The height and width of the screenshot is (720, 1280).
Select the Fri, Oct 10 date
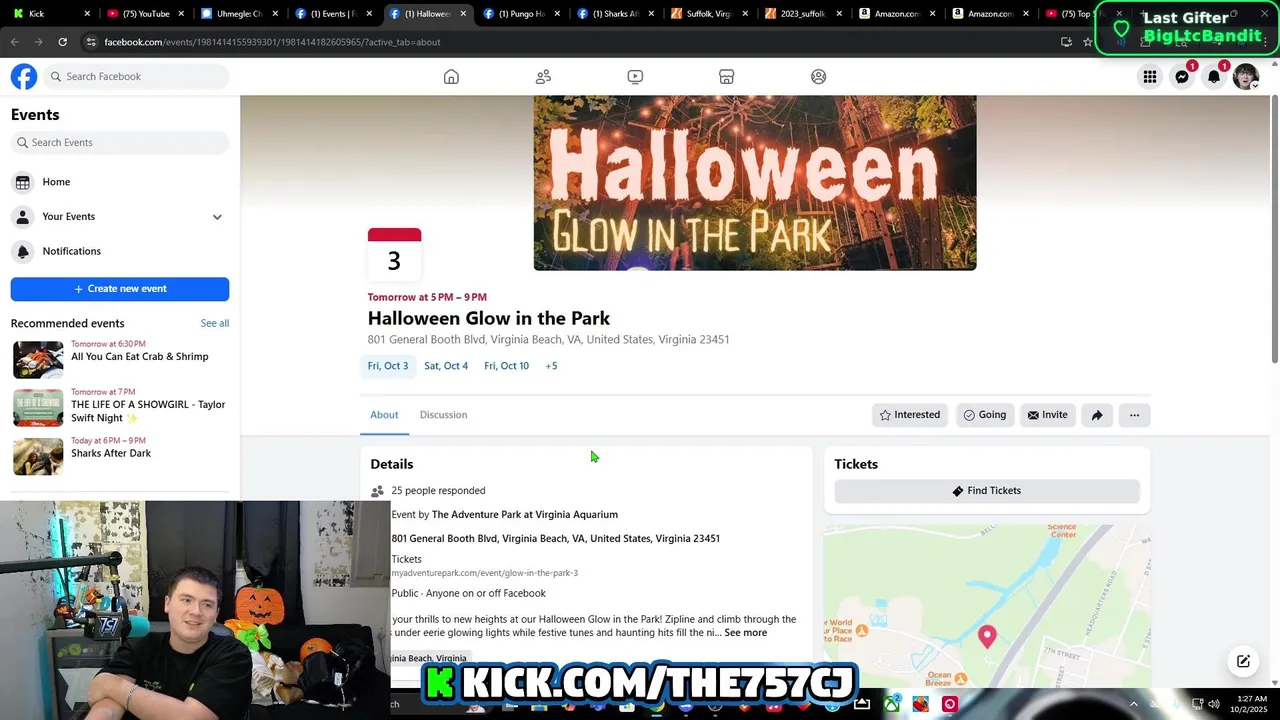pyautogui.click(x=506, y=366)
